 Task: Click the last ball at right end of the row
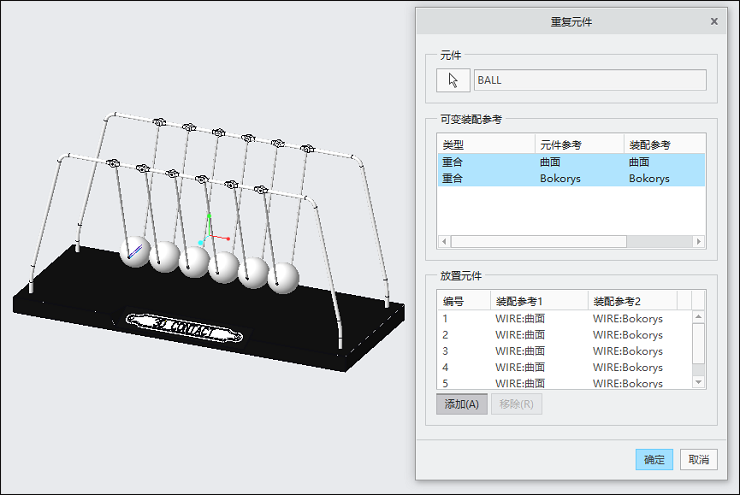pyautogui.click(x=283, y=278)
